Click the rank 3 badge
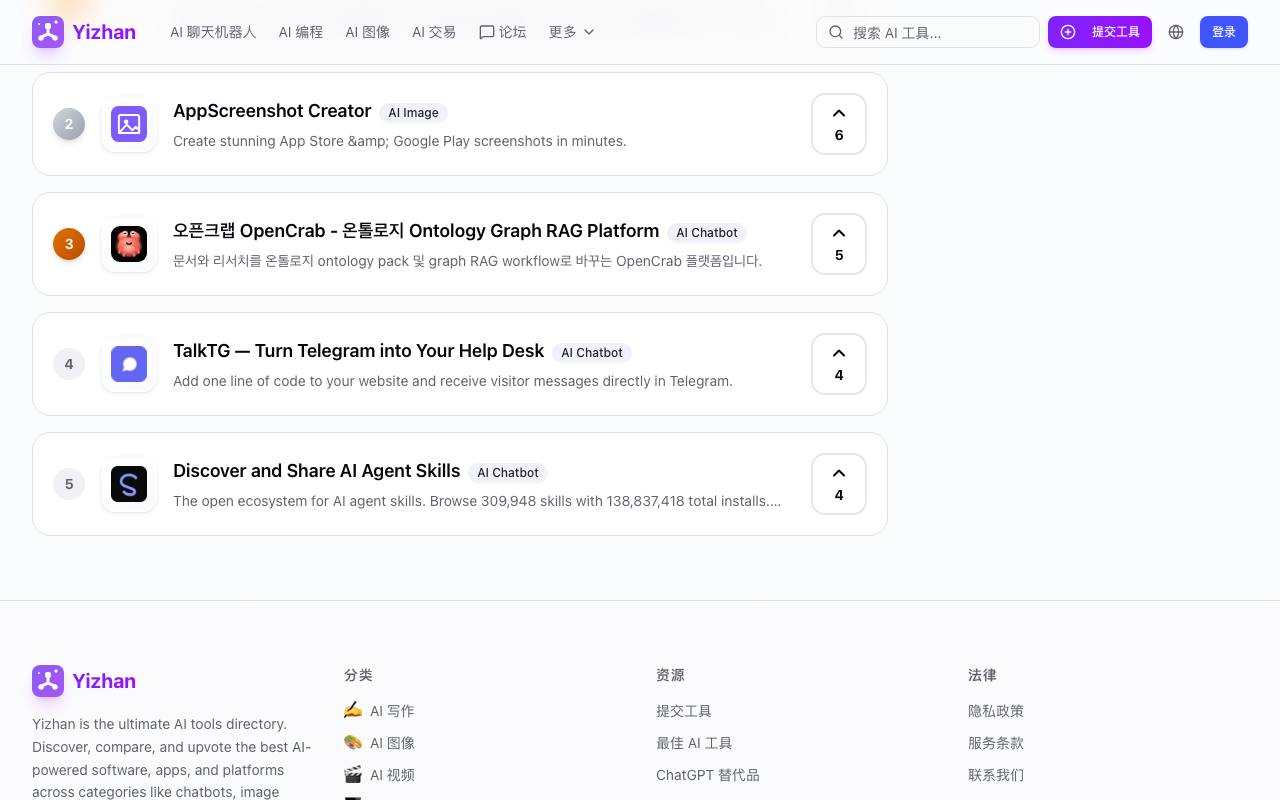This screenshot has height=800, width=1280. (69, 244)
